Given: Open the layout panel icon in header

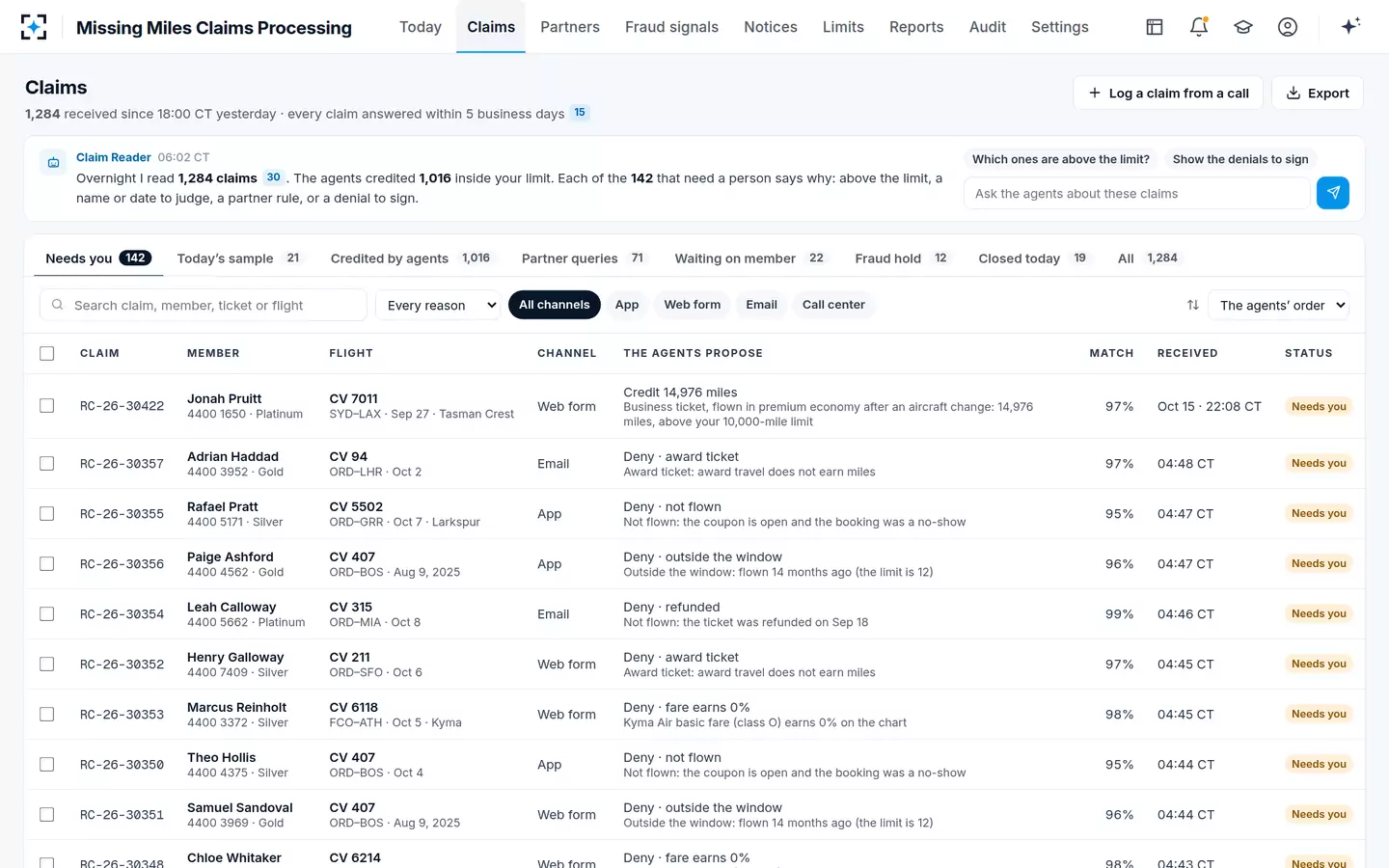Looking at the screenshot, I should [1155, 27].
